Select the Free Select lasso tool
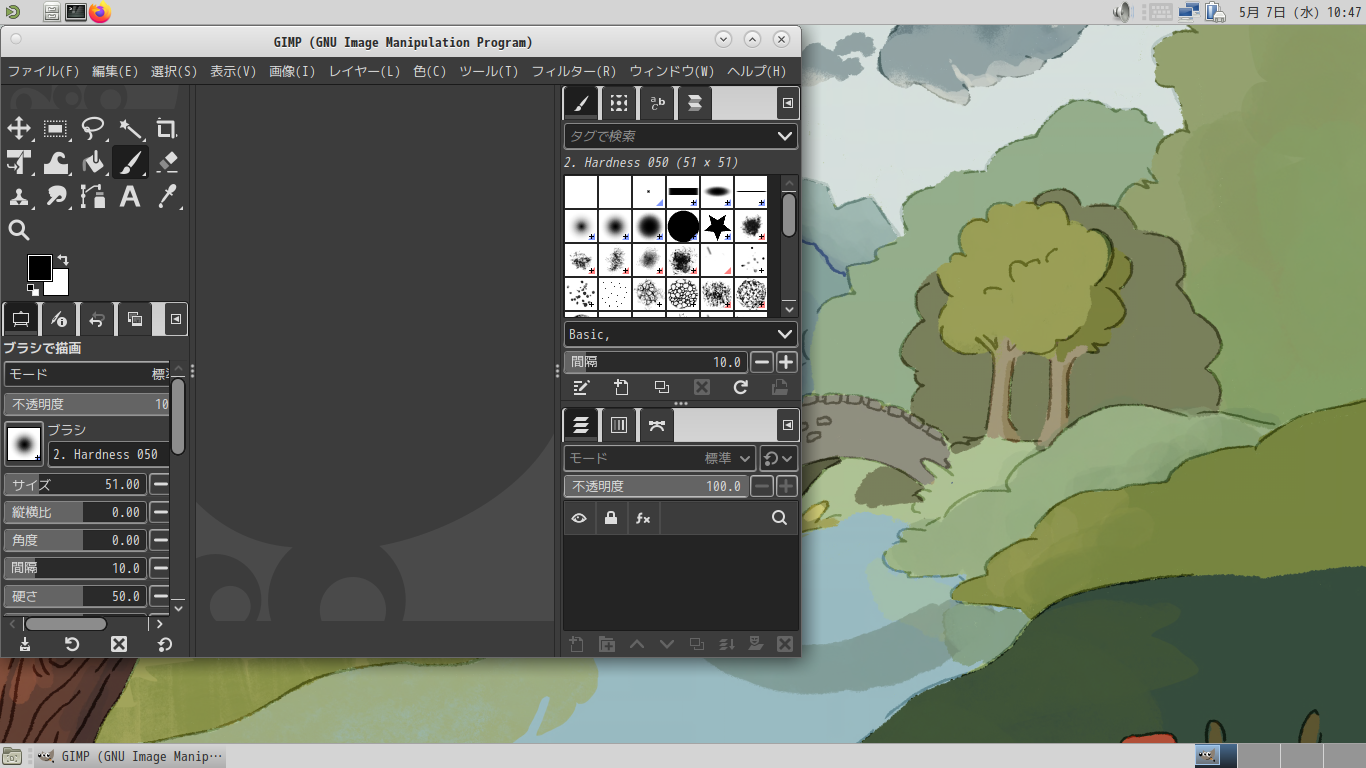Screen dimensions: 1366x768 pos(93,128)
